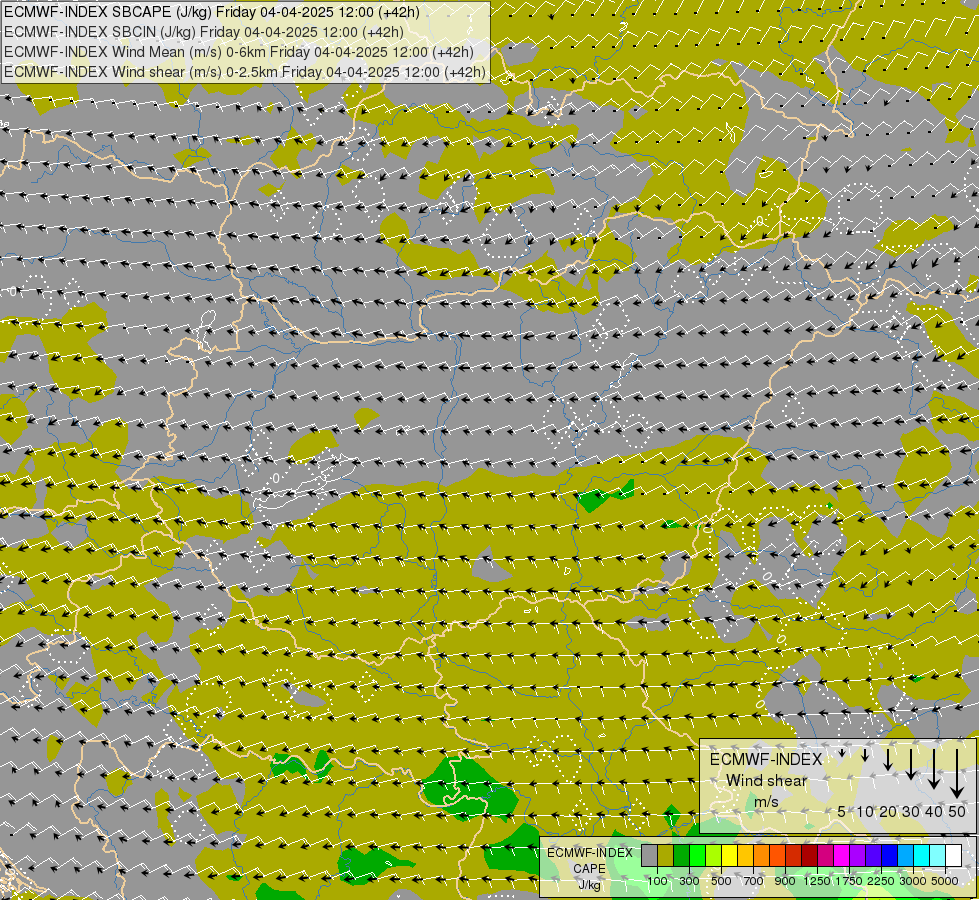Click the 'J/kg' unit label in legend
This screenshot has width=979, height=900.
click(589, 886)
